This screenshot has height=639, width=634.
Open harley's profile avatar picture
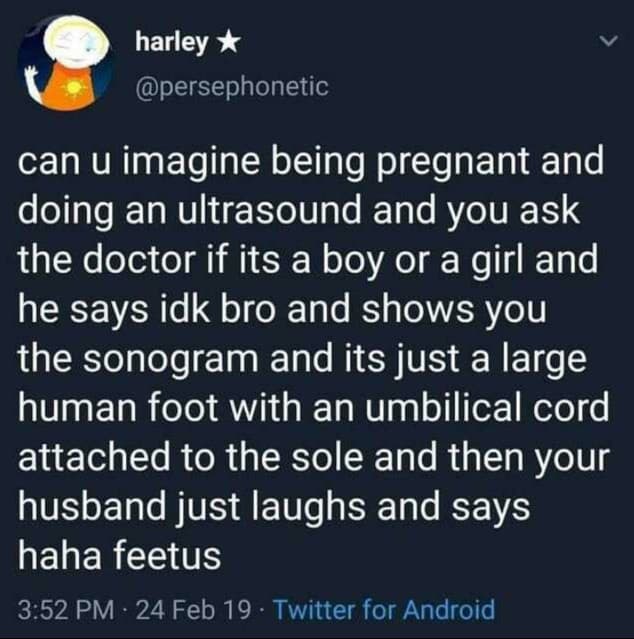[x=66, y=64]
